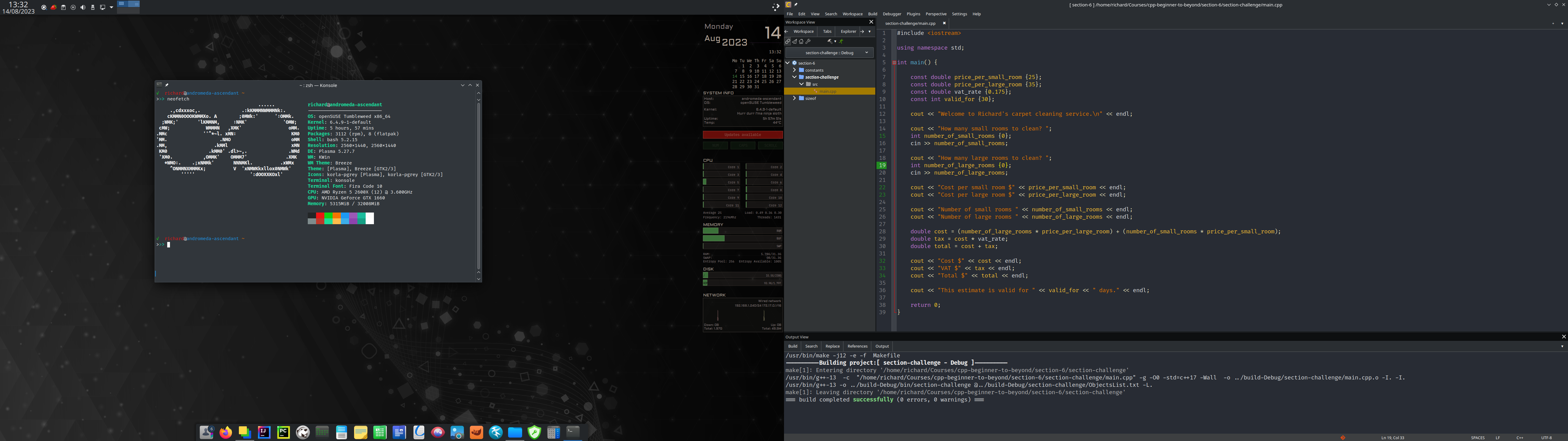Viewport: 1568px width, 441px height.
Task: Open GIMP from the dock
Action: pos(476,432)
